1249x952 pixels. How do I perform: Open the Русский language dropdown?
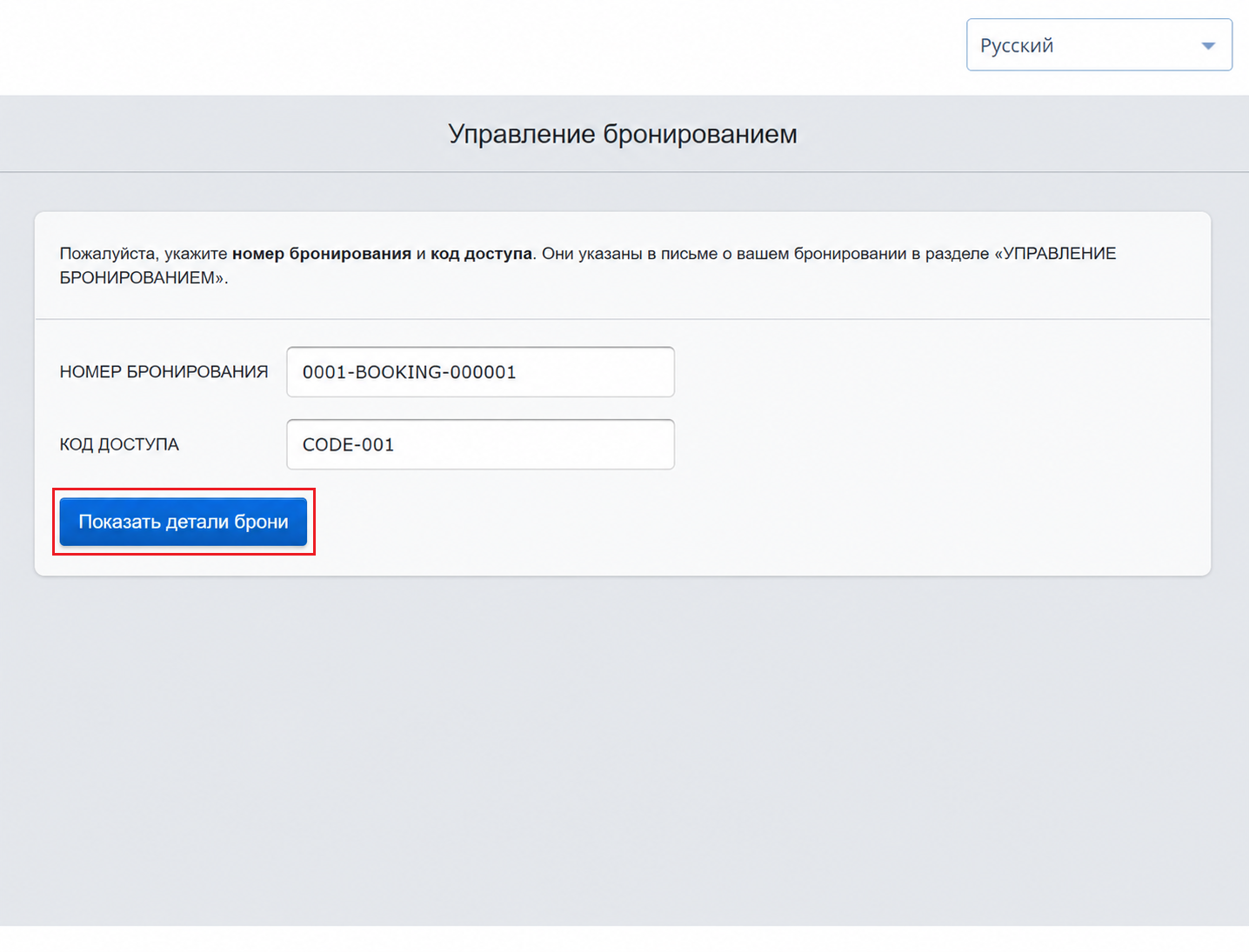tap(1099, 45)
